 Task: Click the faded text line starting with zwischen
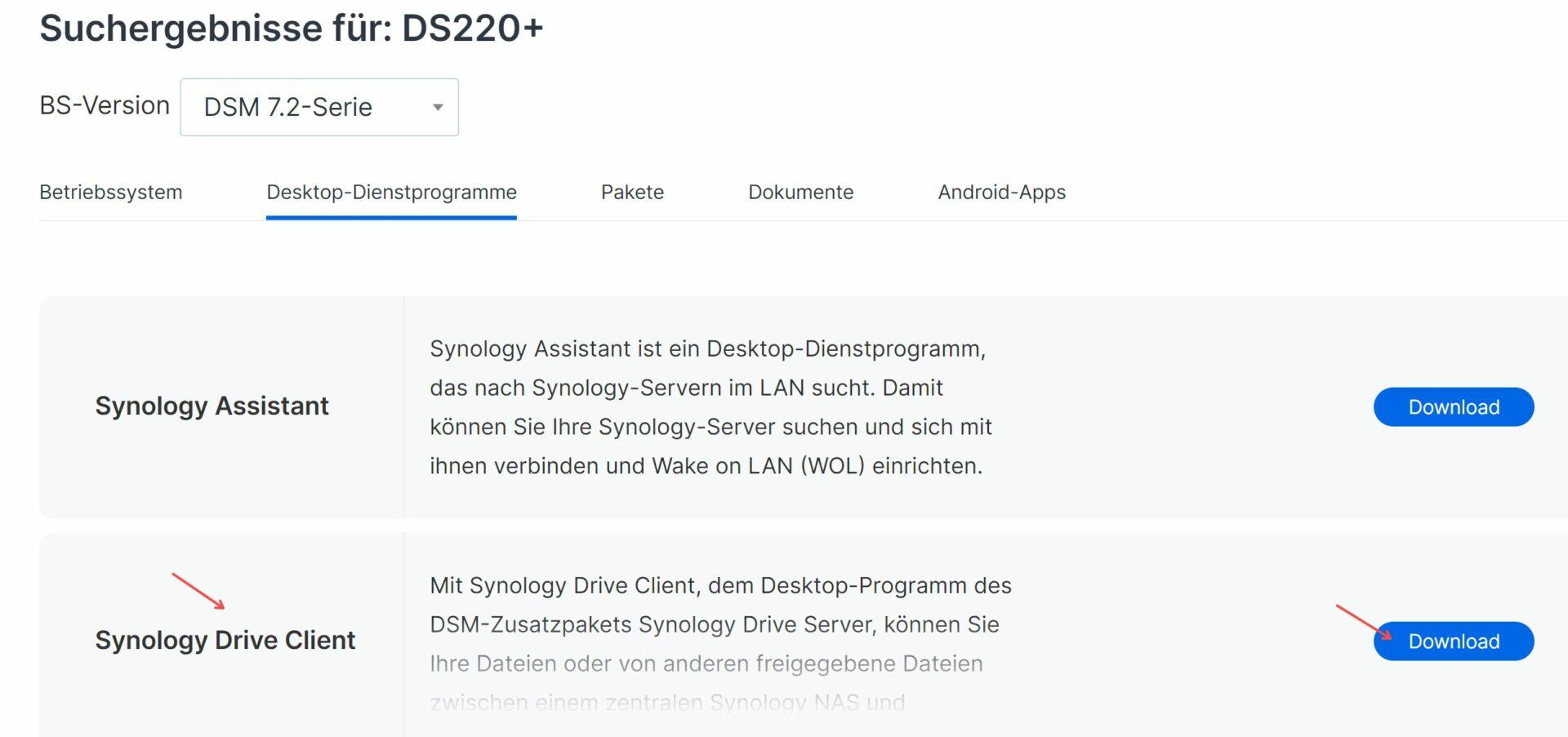(x=667, y=702)
